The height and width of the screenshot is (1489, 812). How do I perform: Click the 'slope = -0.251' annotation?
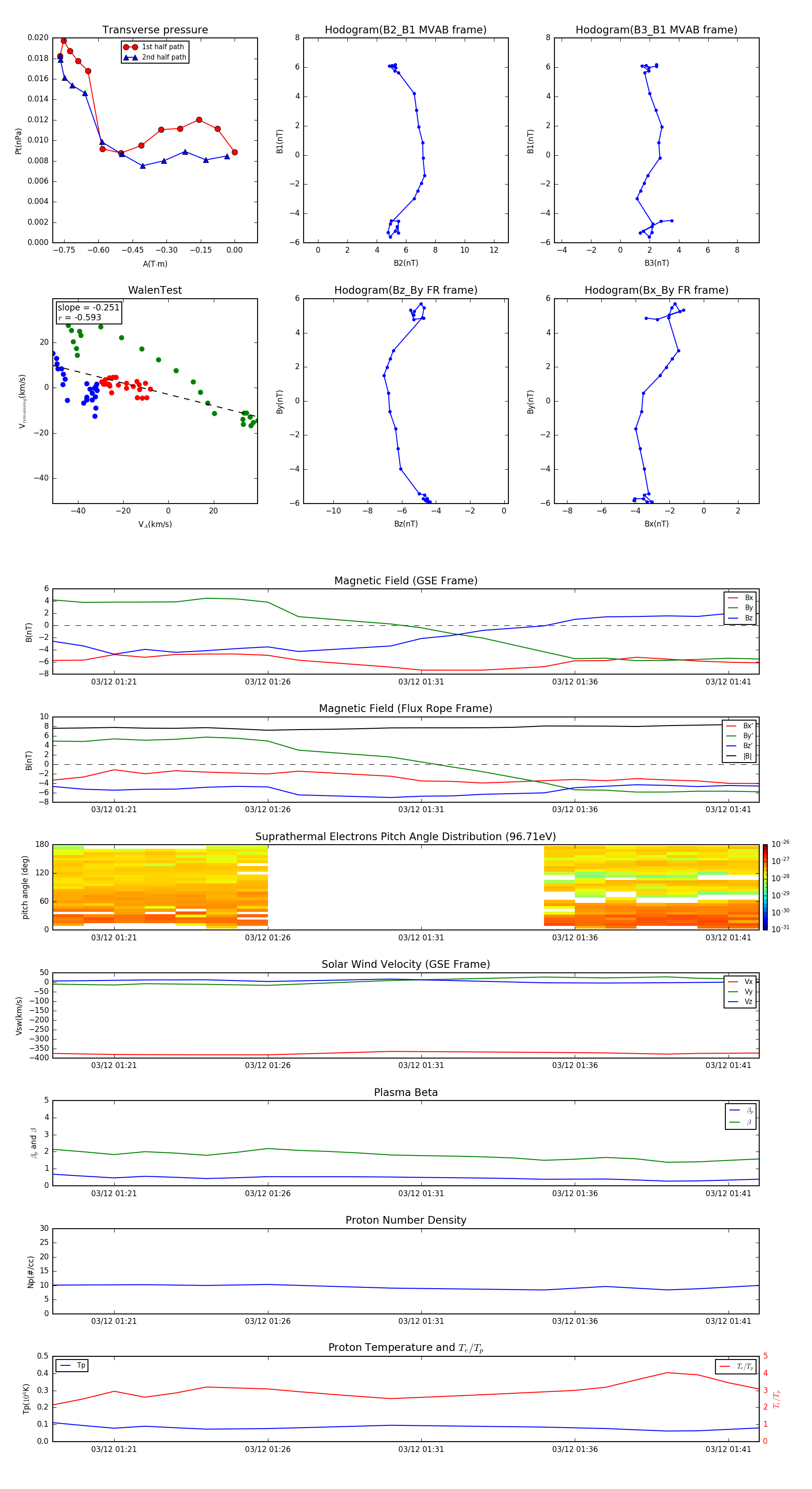pyautogui.click(x=88, y=308)
